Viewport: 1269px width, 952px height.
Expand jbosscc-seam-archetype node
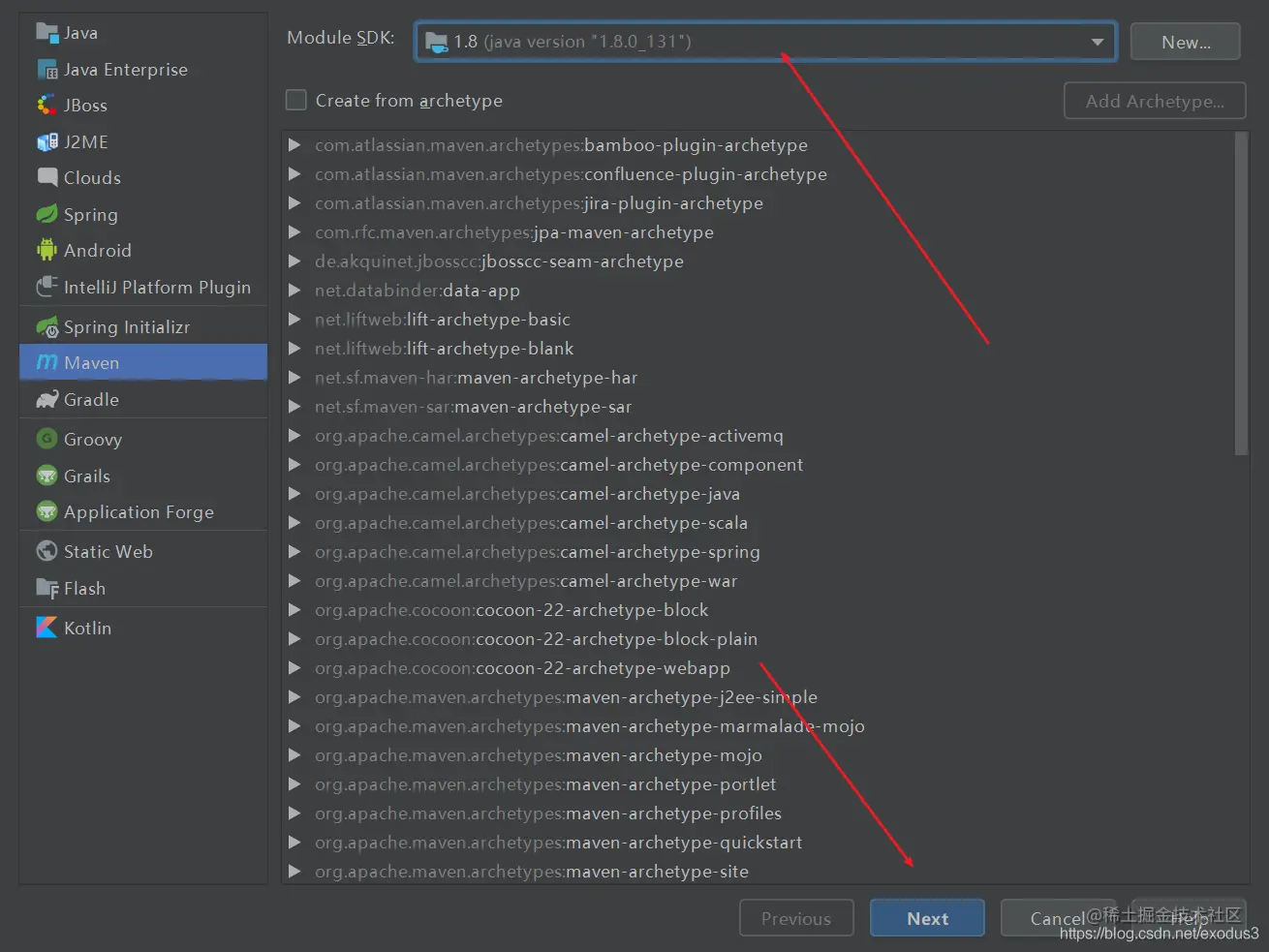tap(294, 261)
